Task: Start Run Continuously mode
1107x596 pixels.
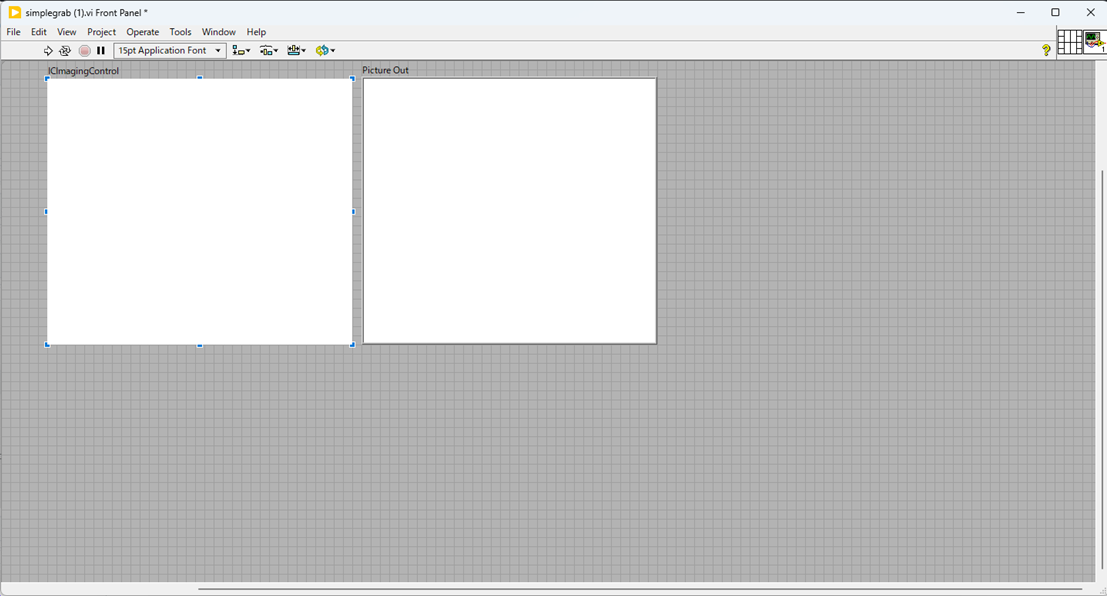Action: click(65, 51)
